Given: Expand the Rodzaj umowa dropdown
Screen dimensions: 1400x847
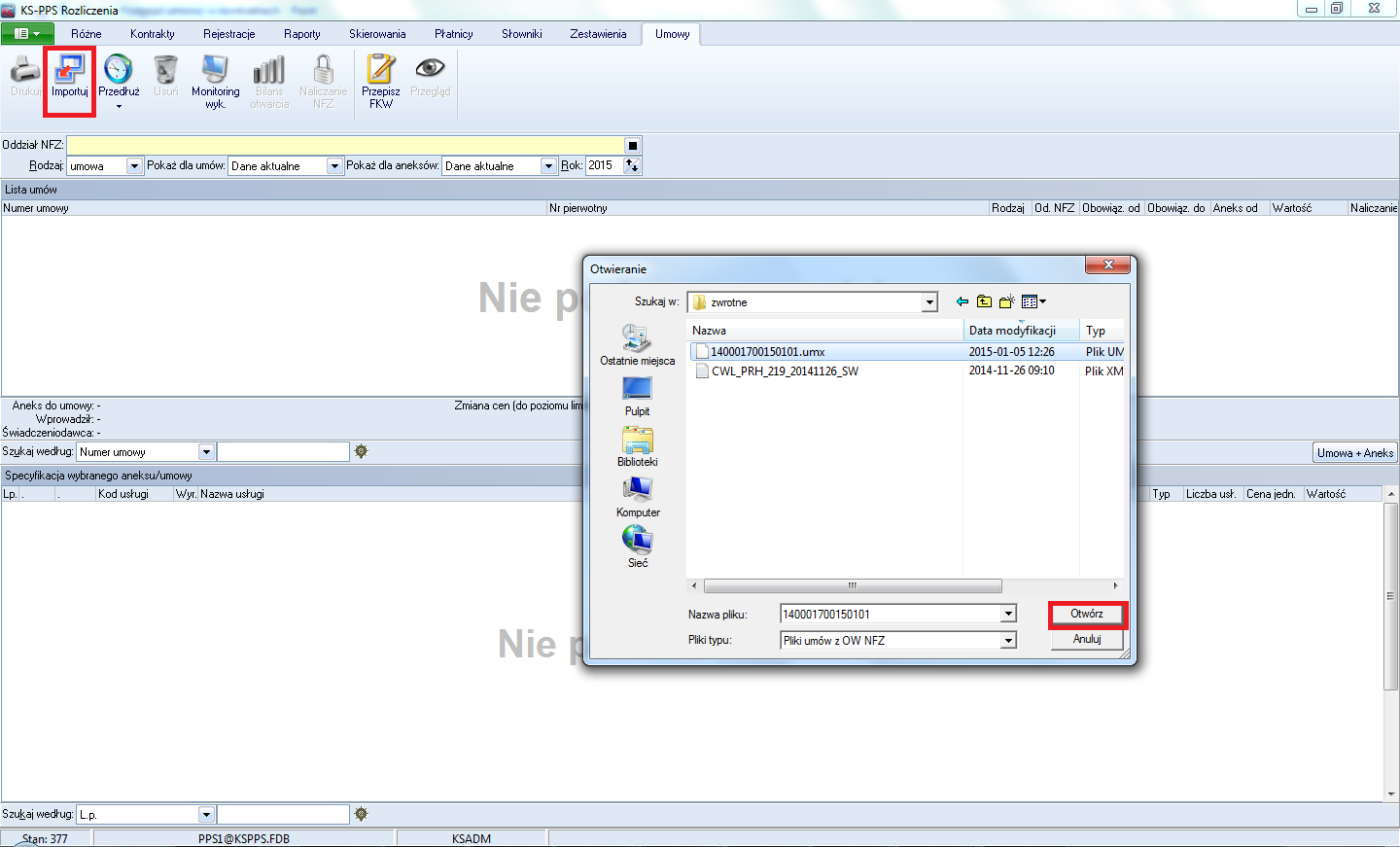Looking at the screenshot, I should (134, 166).
